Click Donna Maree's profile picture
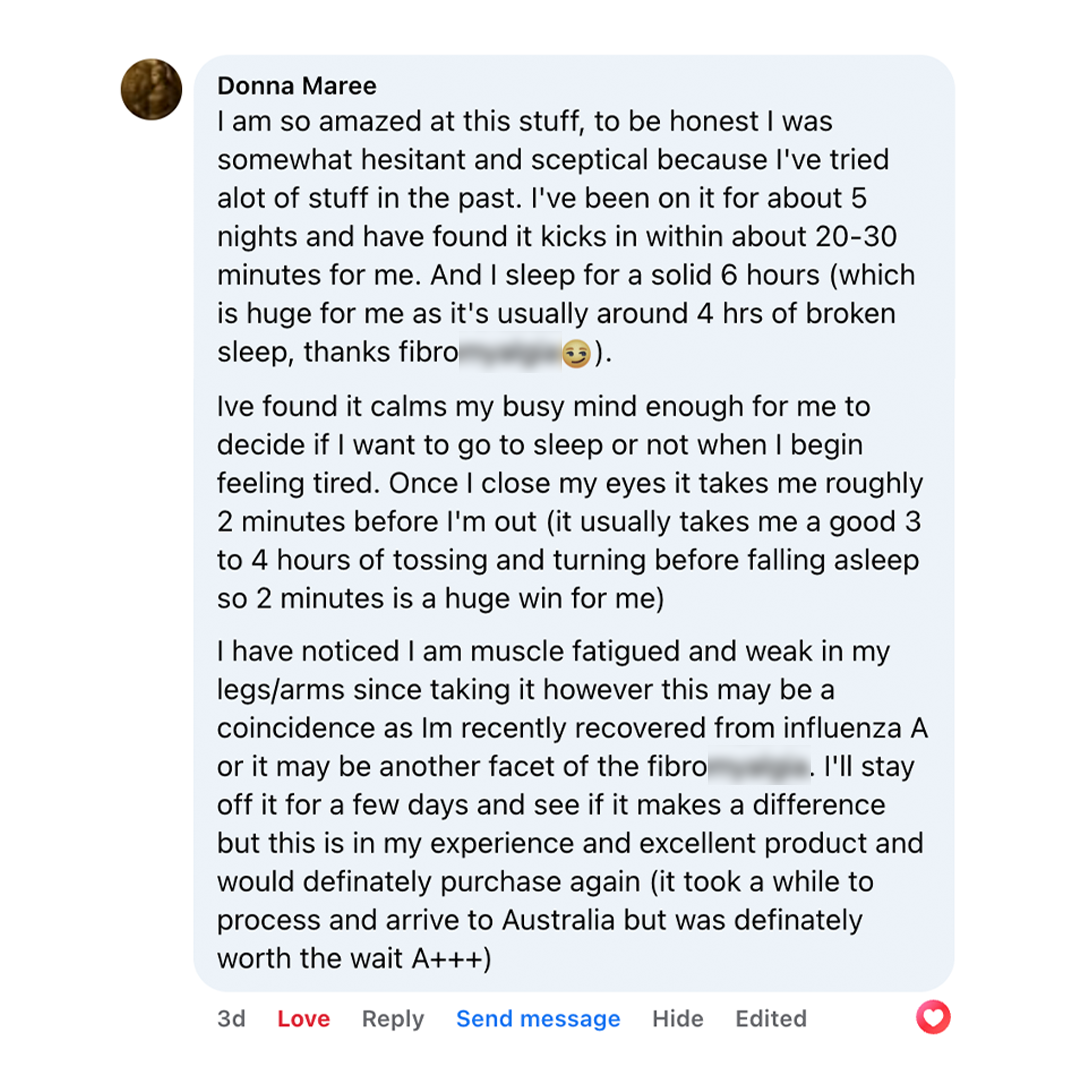Screen dimensions: 1080x1080 tap(151, 90)
